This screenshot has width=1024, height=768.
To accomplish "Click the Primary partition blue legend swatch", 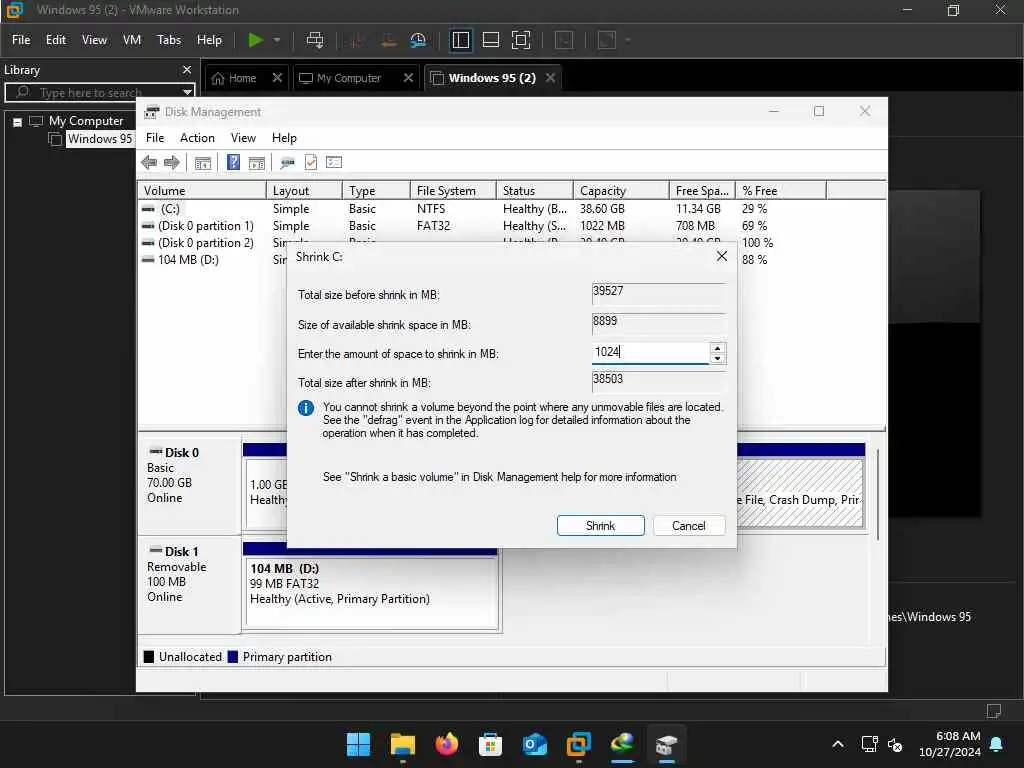I will pos(232,656).
